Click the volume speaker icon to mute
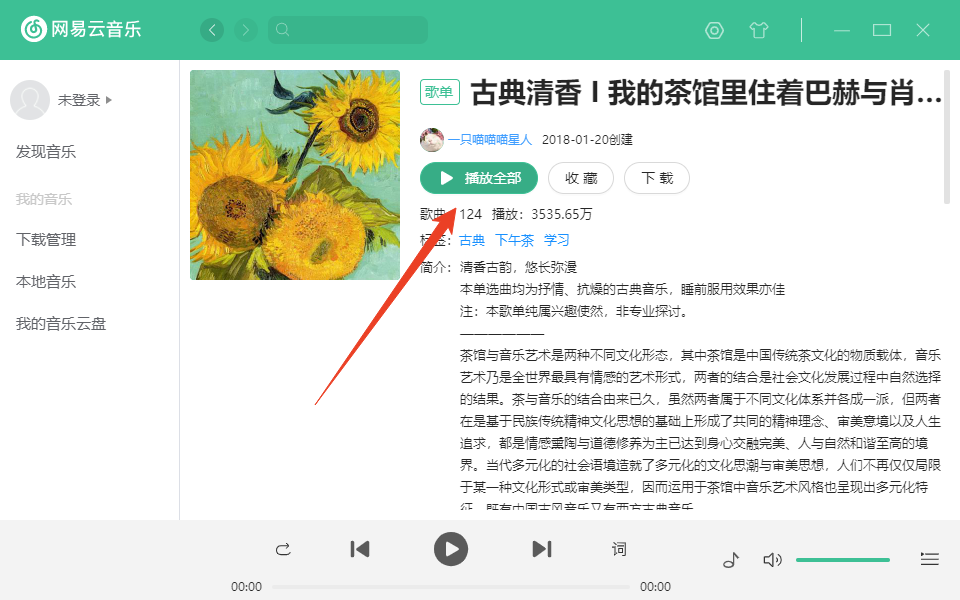Screen dimensions: 960x600 tap(772, 560)
